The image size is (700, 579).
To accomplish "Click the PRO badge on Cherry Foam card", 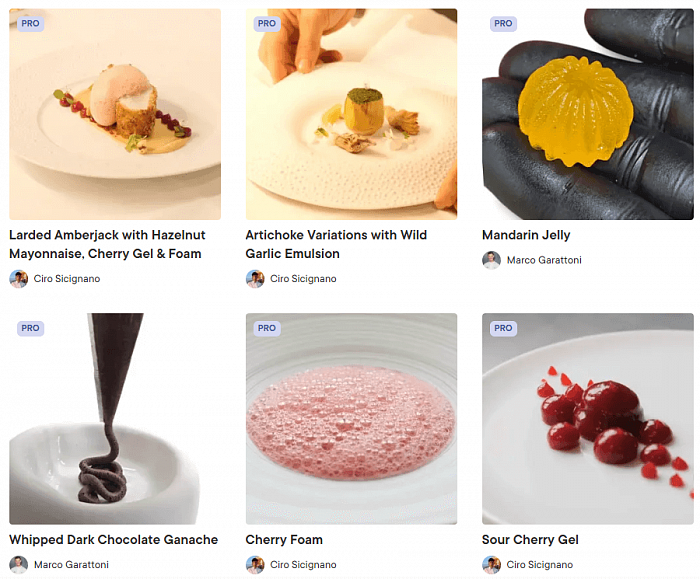I will click(267, 328).
